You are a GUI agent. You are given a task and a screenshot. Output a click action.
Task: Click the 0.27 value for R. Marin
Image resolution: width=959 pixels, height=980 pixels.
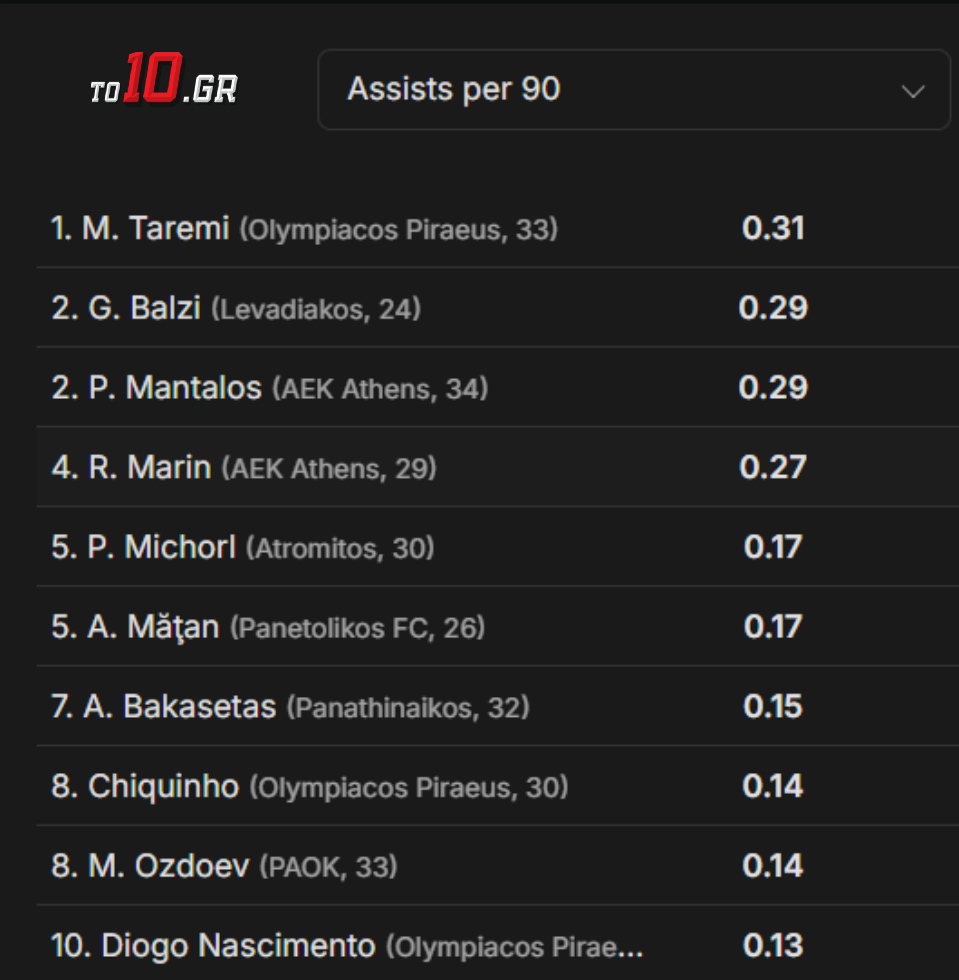773,467
